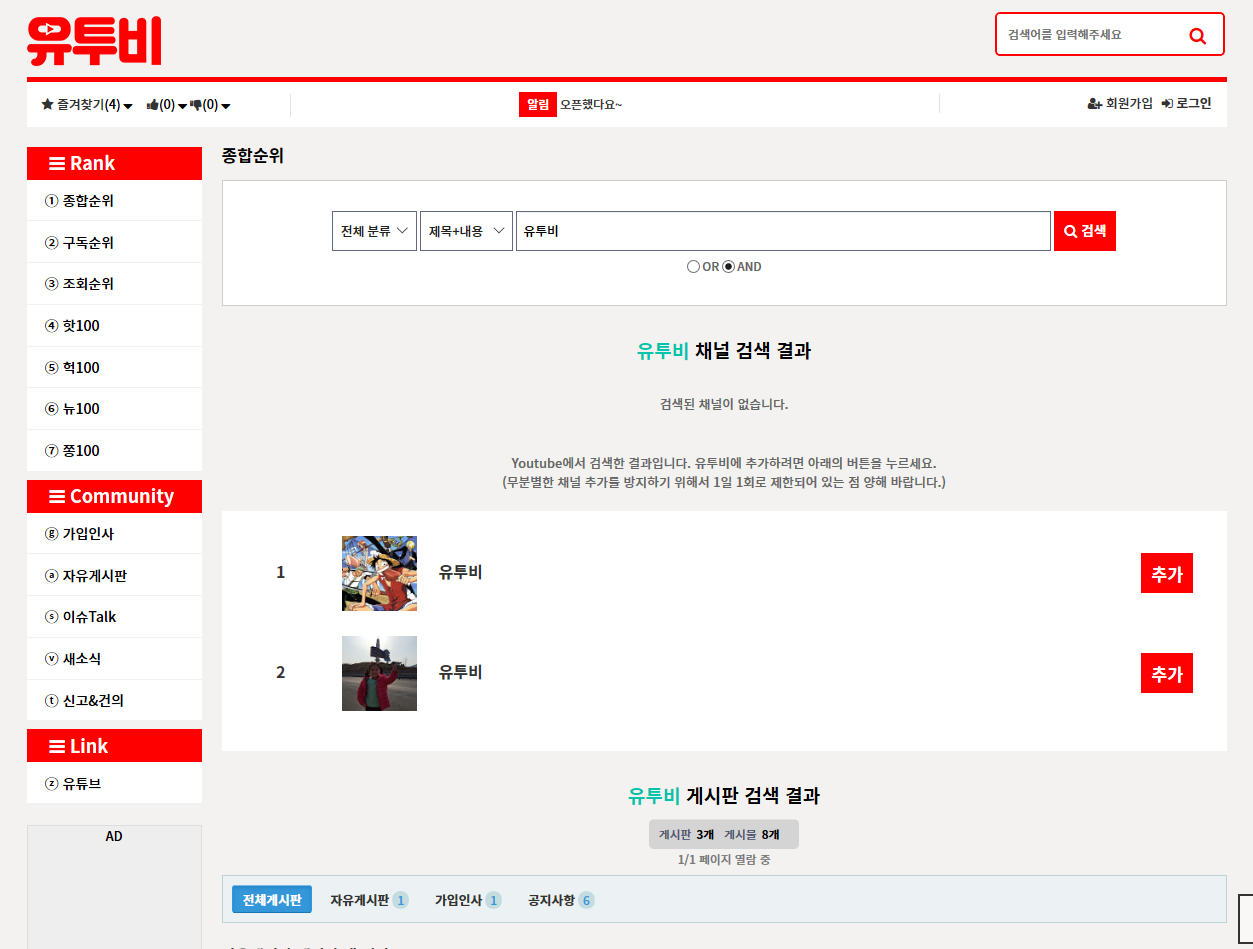Click the header search input field
This screenshot has width=1253, height=949.
tap(1092, 34)
